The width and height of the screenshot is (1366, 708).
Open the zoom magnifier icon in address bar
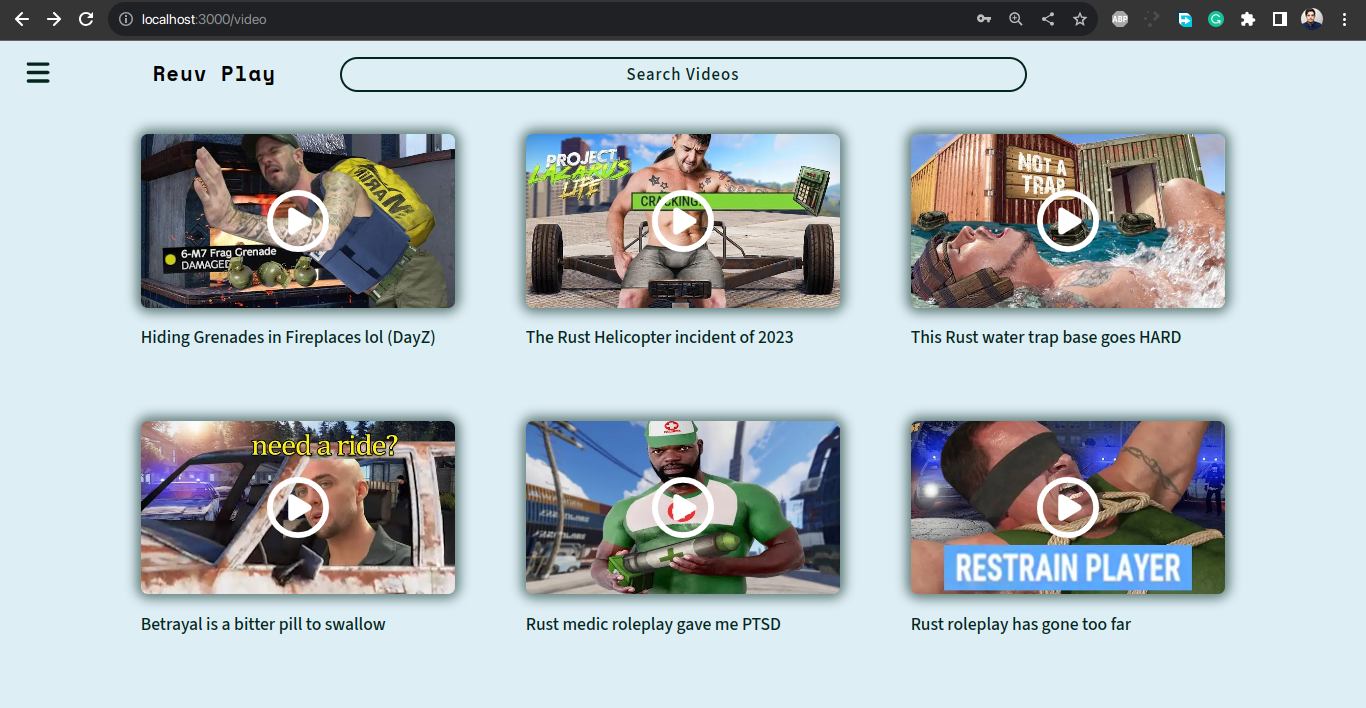point(1016,19)
